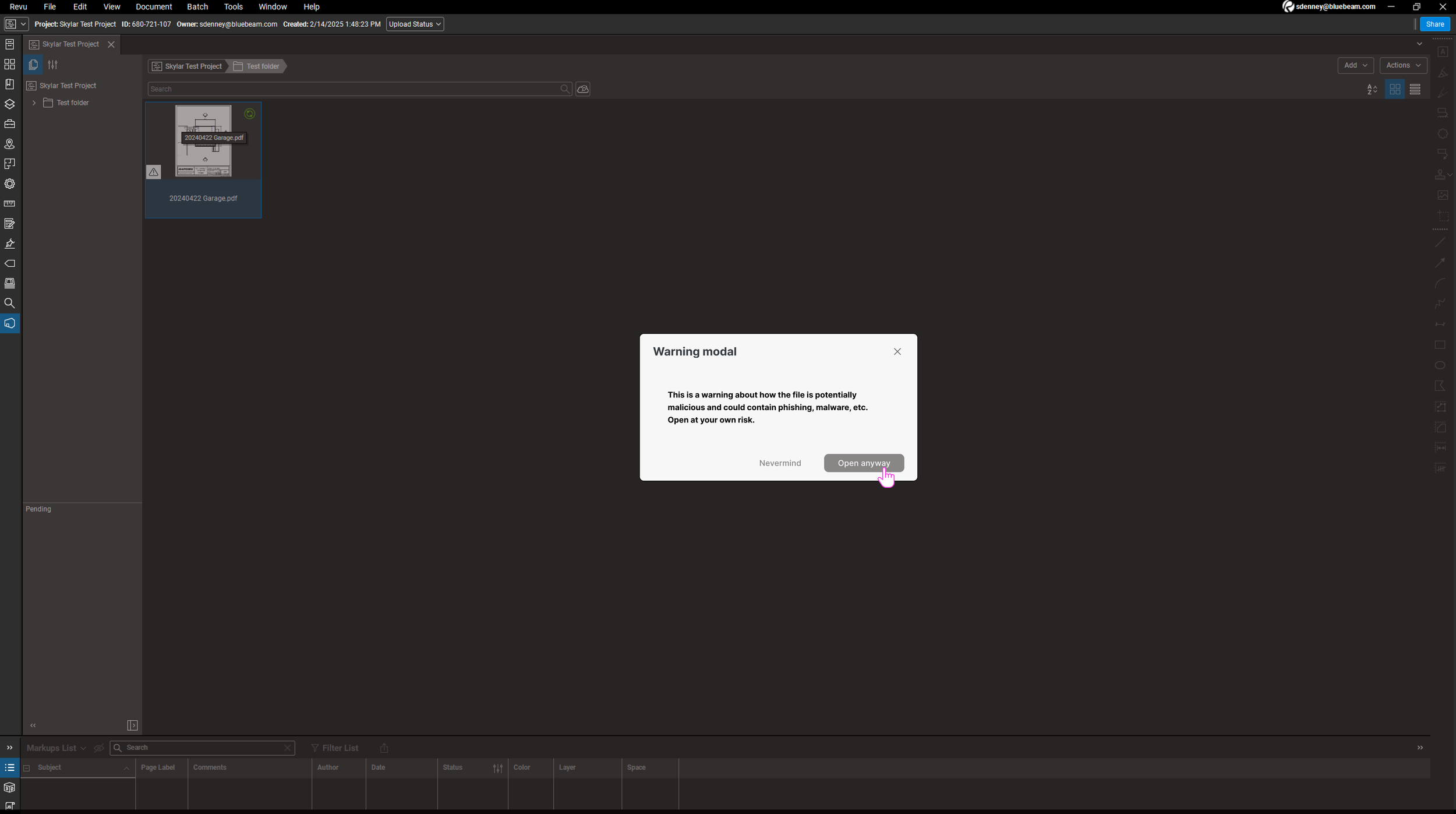Screen dimensions: 1456x814
Task: Click the Nevermind button
Action: coord(780,463)
